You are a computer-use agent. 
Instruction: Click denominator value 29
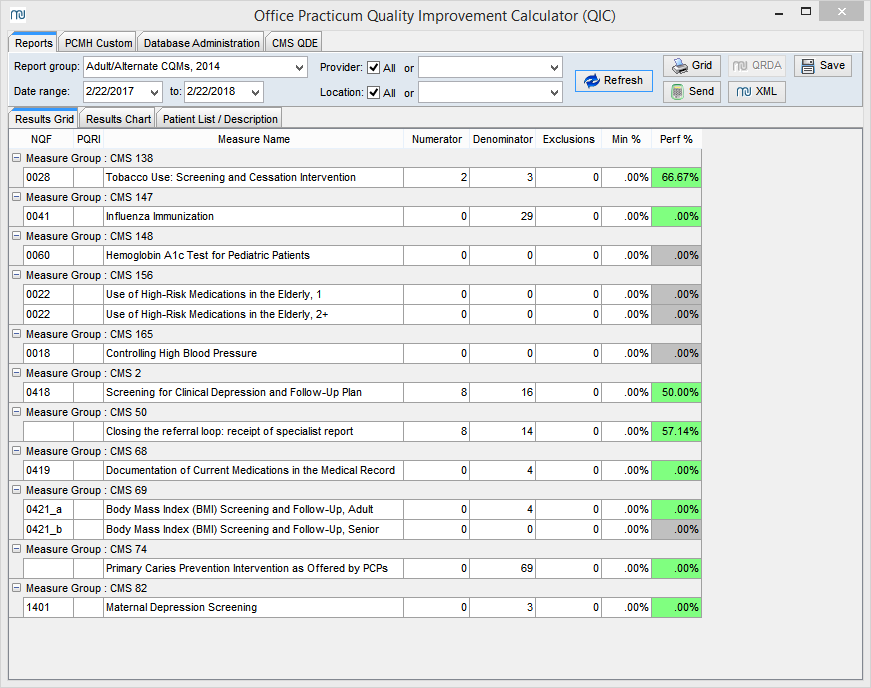click(x=503, y=217)
